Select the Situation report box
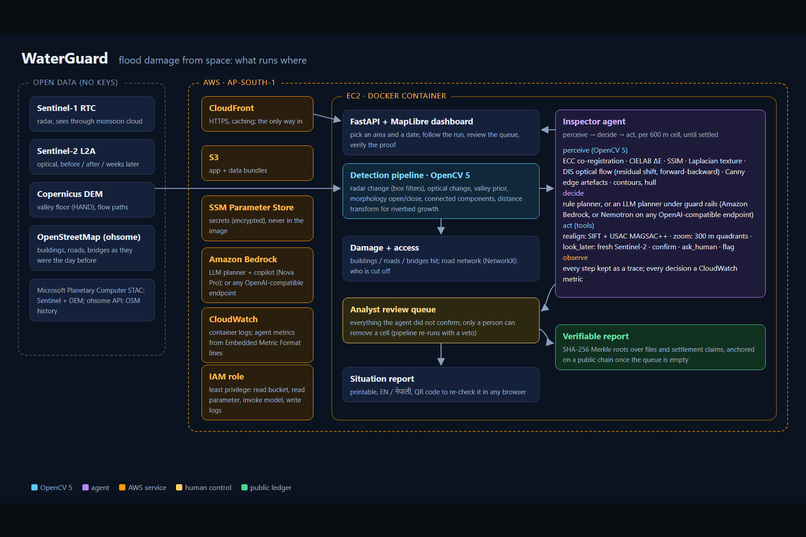 click(x=441, y=385)
